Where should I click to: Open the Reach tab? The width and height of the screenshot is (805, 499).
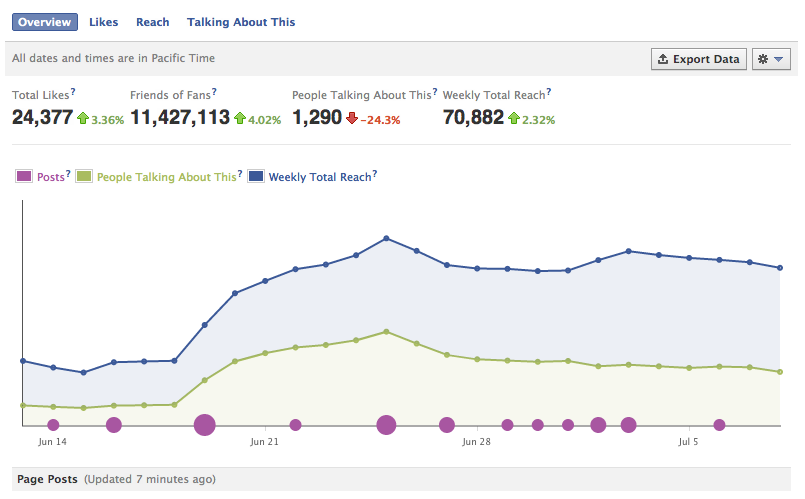152,22
